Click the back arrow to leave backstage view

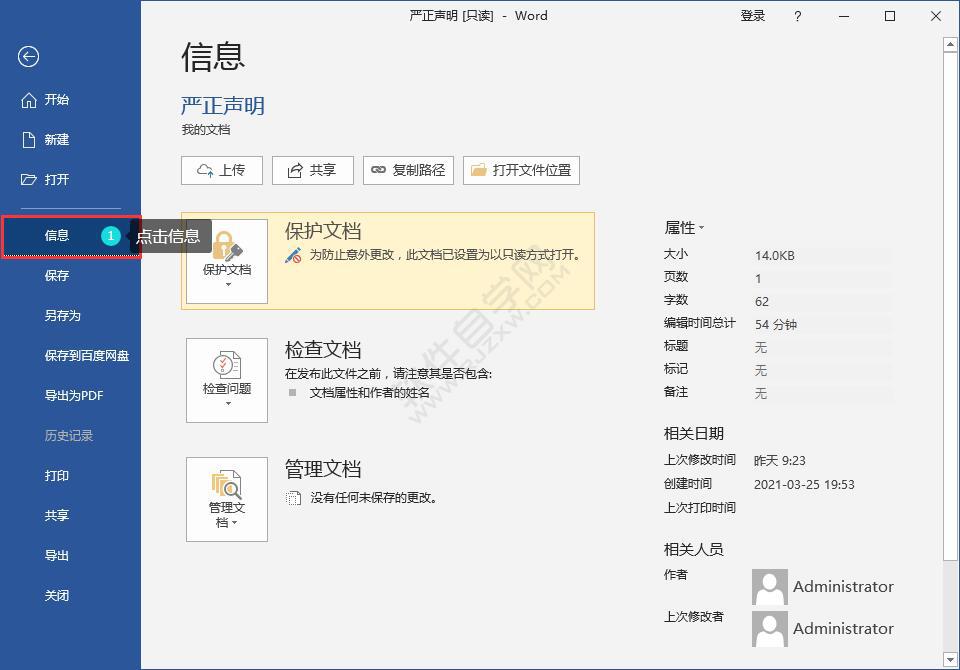tap(28, 57)
